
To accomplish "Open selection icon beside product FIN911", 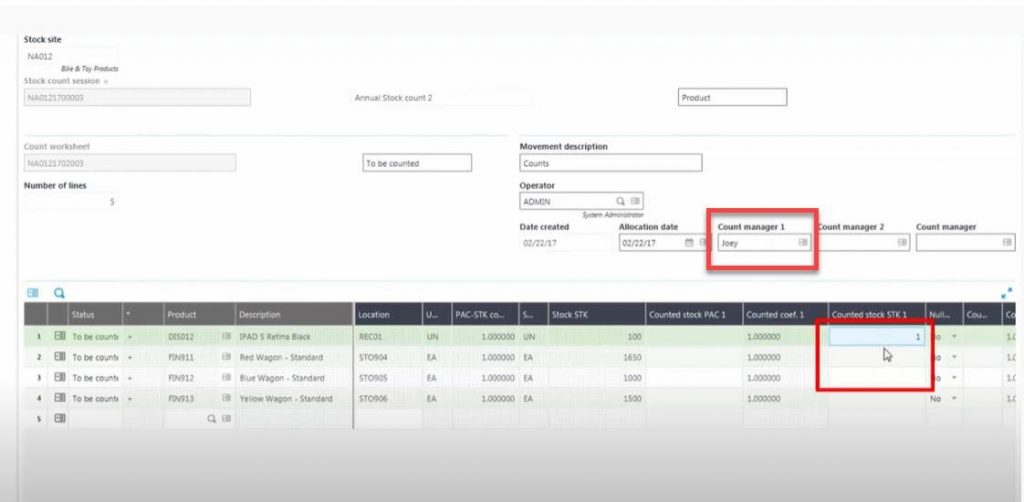I will [x=226, y=357].
